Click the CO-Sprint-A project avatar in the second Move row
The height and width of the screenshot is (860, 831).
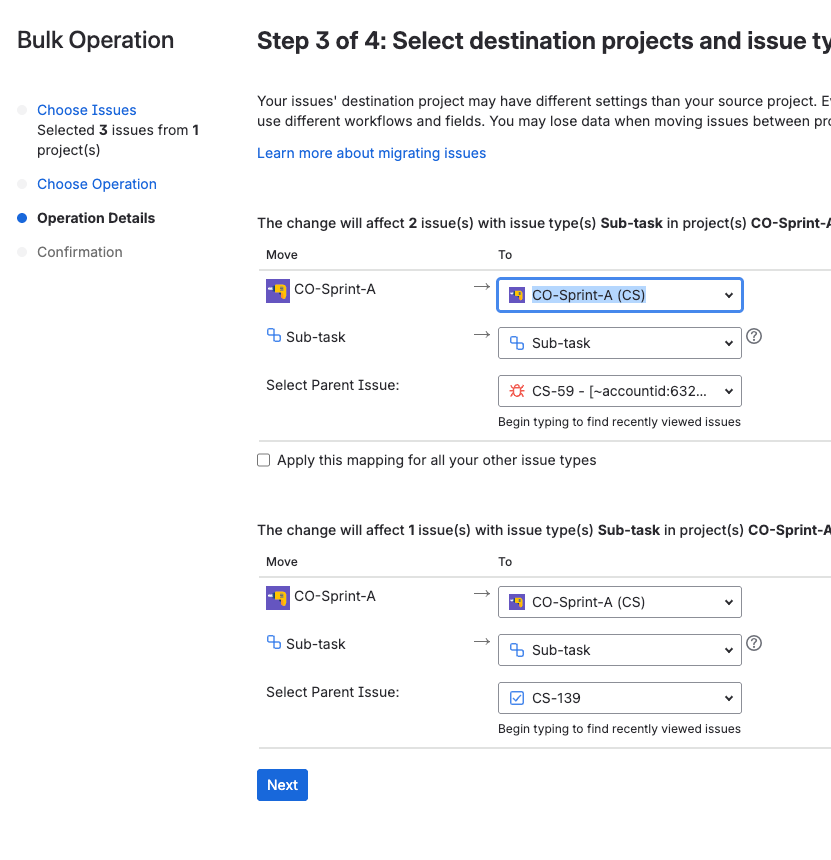tap(277, 597)
